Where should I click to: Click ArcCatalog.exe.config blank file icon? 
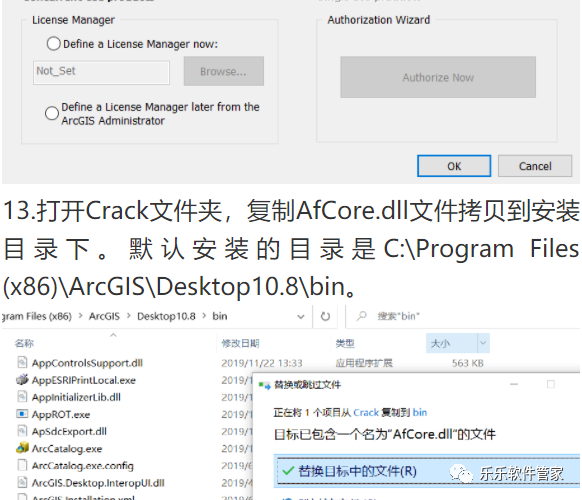pos(22,465)
